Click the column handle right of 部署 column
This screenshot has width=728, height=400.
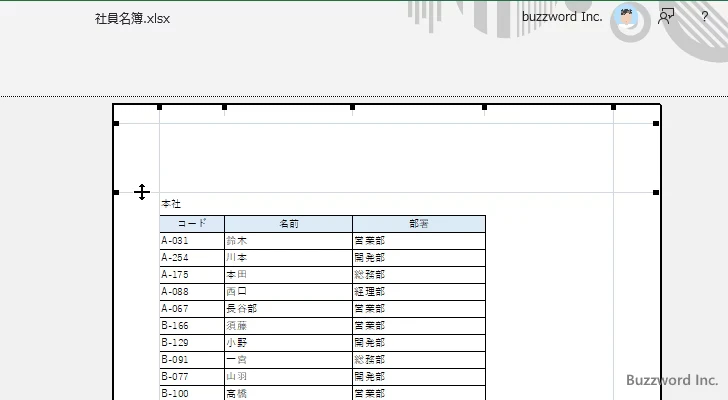(484, 107)
